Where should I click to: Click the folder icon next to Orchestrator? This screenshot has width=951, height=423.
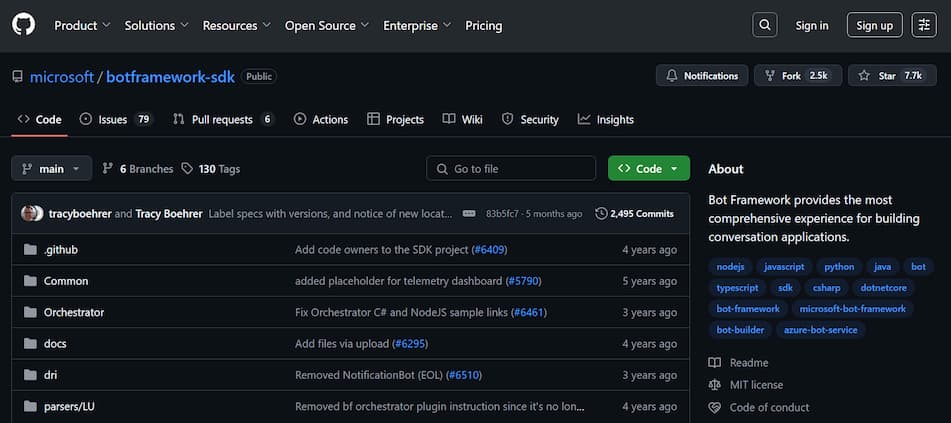tap(30, 313)
